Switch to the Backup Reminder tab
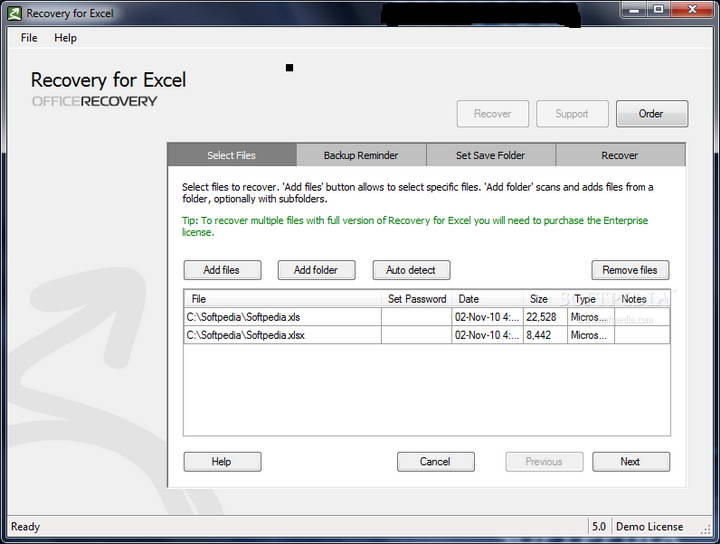Image resolution: width=720 pixels, height=544 pixels. click(x=361, y=155)
